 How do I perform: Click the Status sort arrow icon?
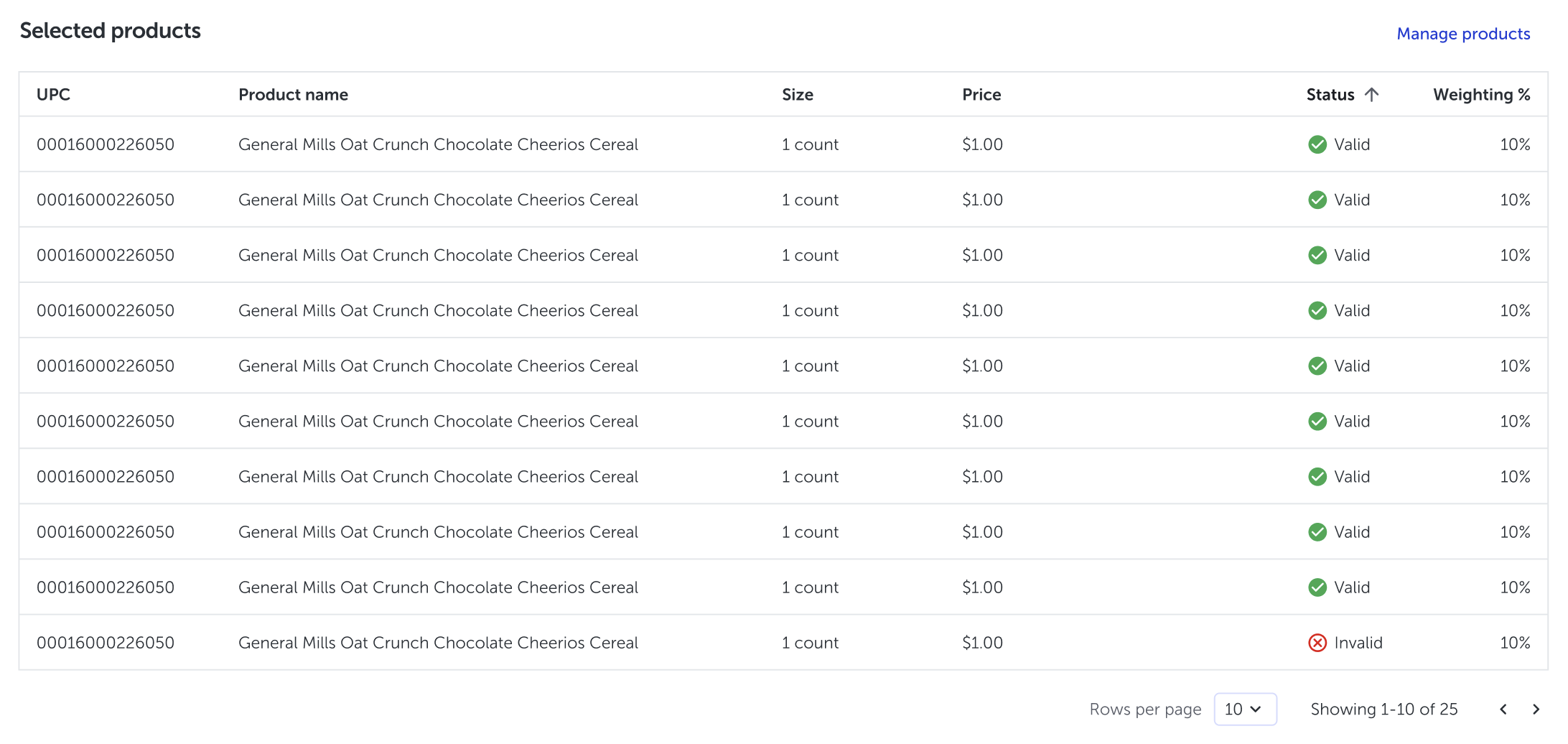[1371, 95]
